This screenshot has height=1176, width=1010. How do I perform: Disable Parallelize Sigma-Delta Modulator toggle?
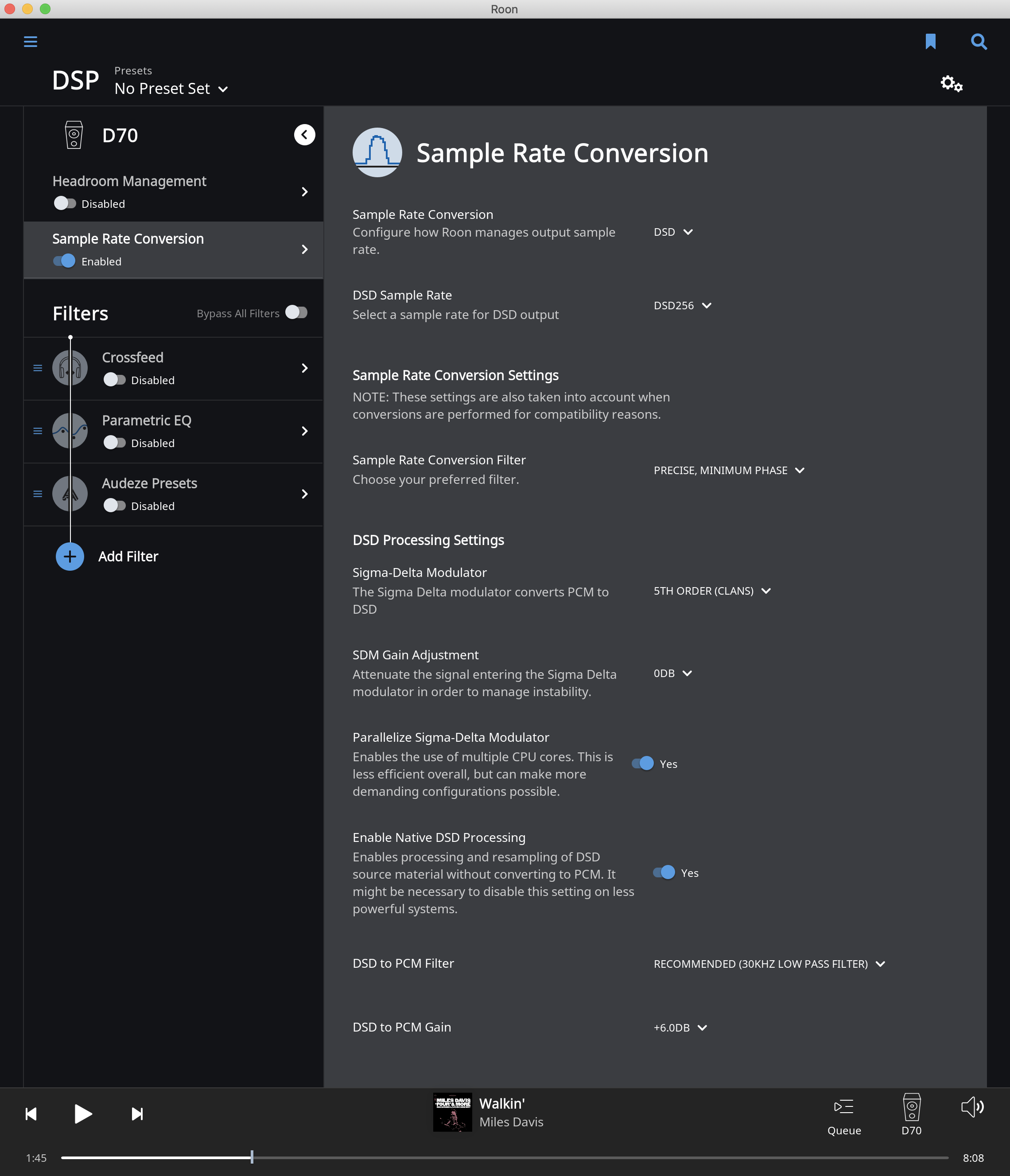click(643, 763)
